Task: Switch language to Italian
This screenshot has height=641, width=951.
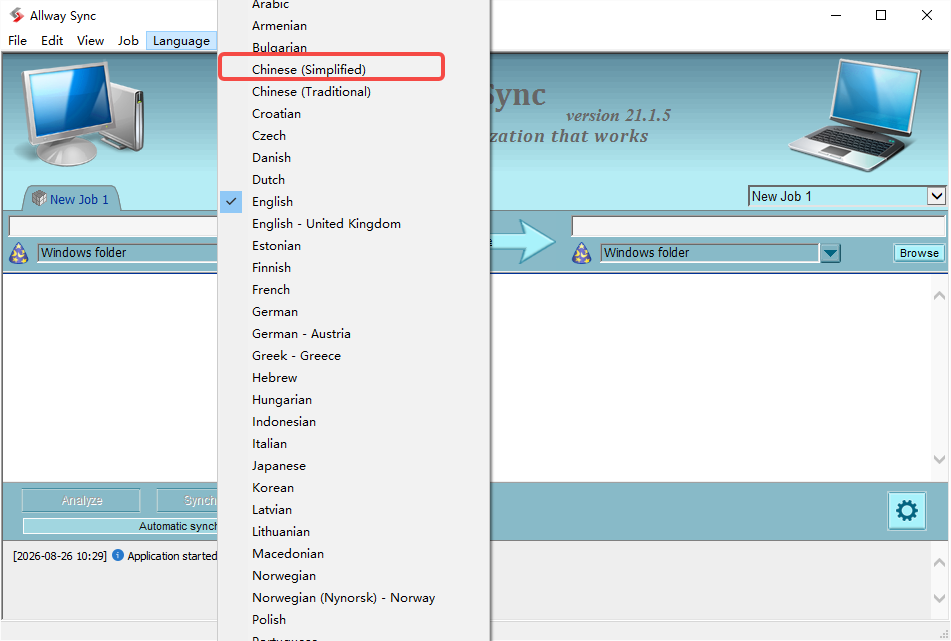Action: tap(354, 444)
